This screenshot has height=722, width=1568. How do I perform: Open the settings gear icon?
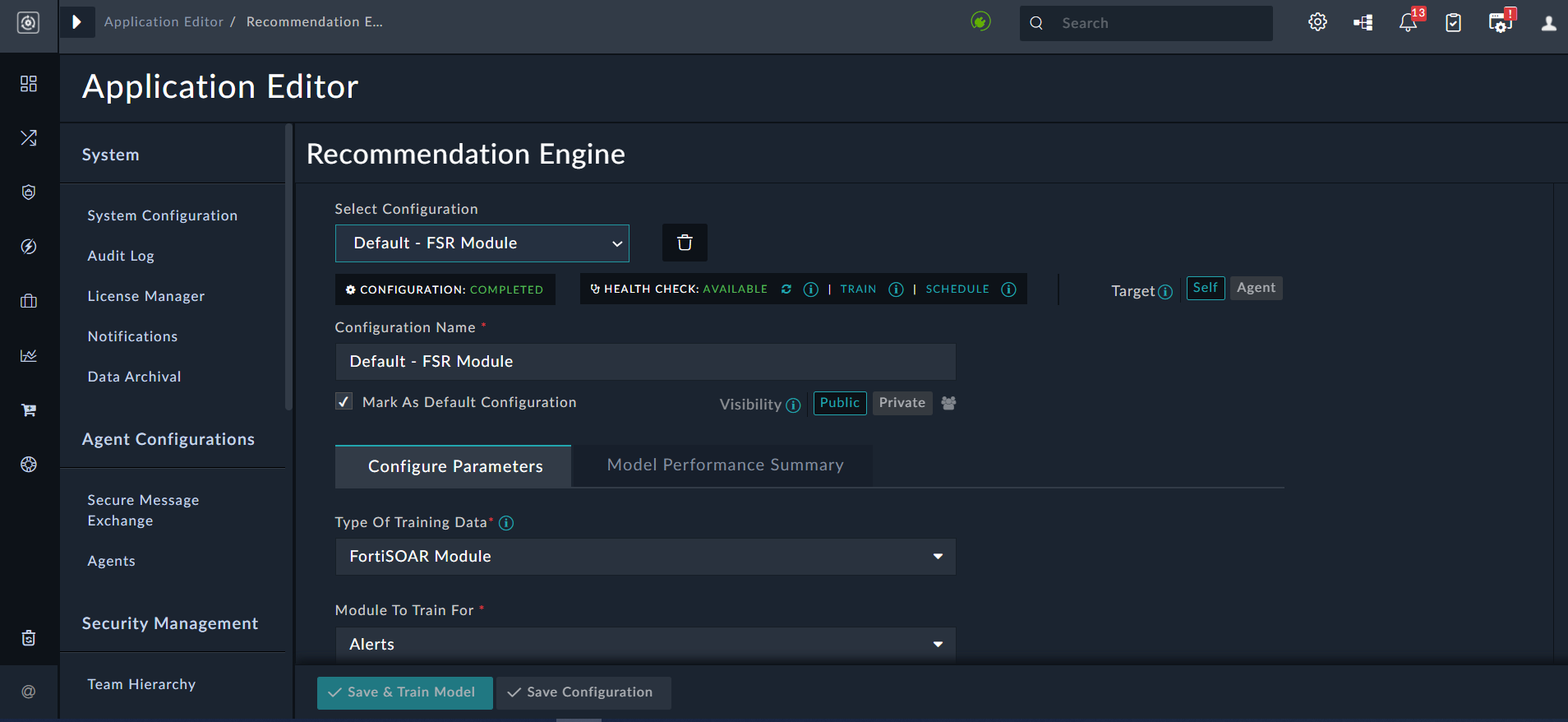pos(1317,23)
